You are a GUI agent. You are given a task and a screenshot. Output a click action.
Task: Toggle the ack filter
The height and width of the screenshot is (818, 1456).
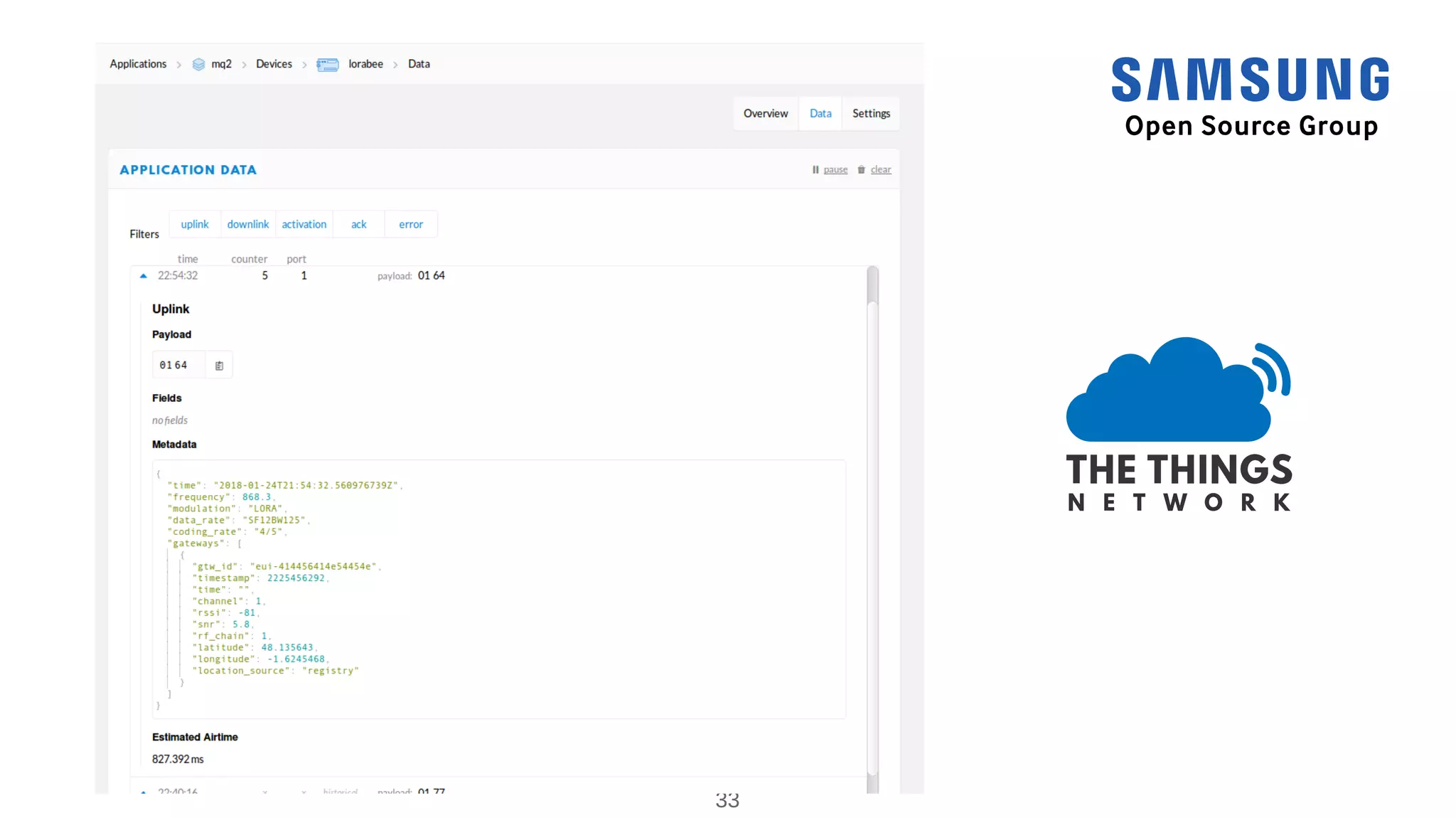point(359,224)
